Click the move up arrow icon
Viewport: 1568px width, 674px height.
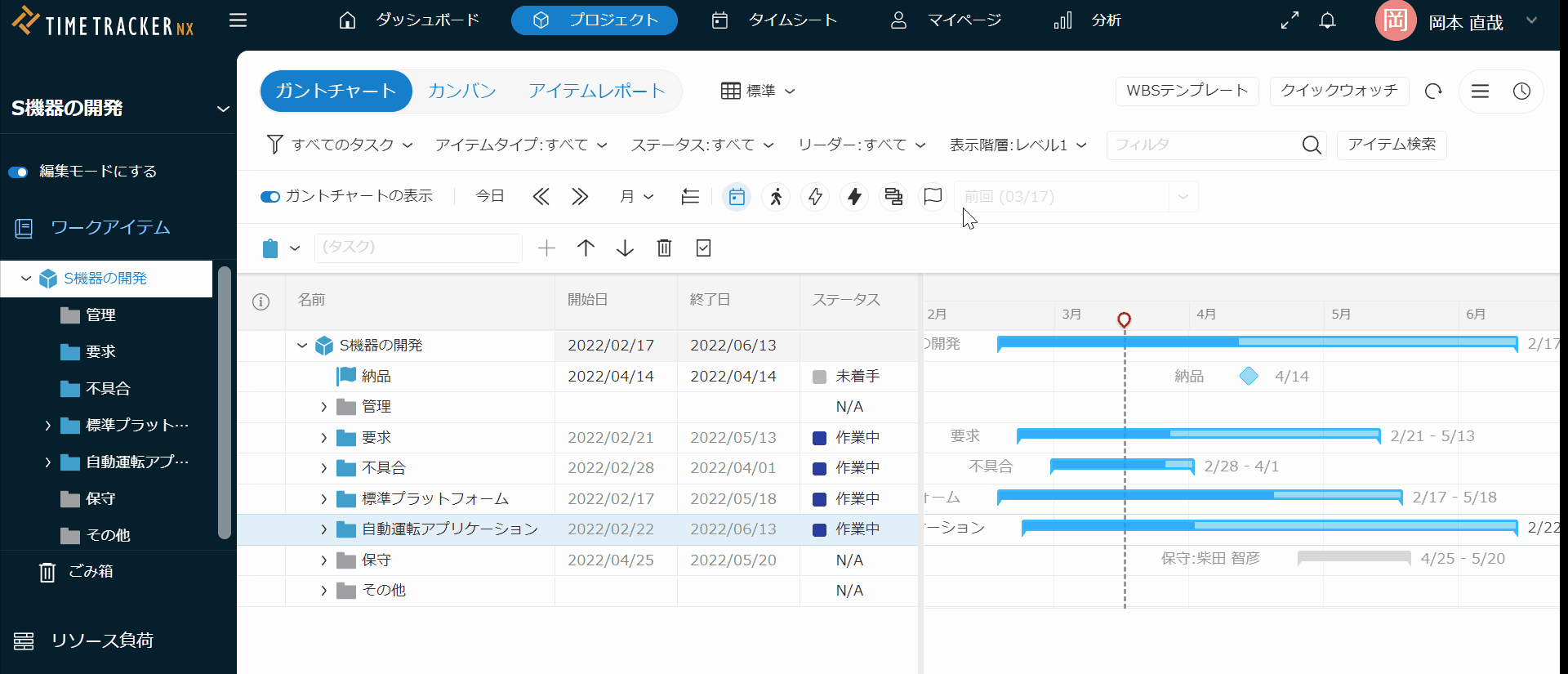pos(586,248)
